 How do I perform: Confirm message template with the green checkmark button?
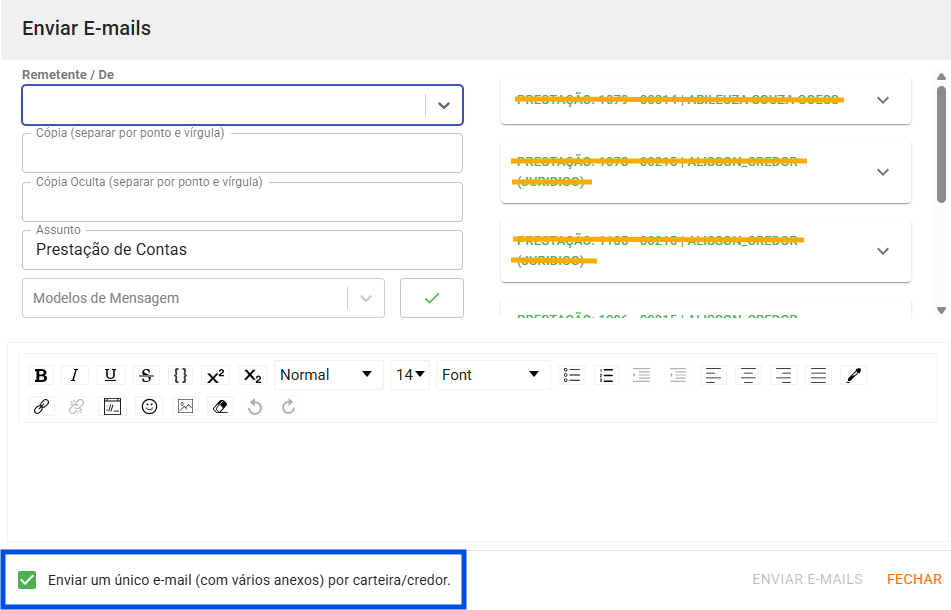pos(432,298)
